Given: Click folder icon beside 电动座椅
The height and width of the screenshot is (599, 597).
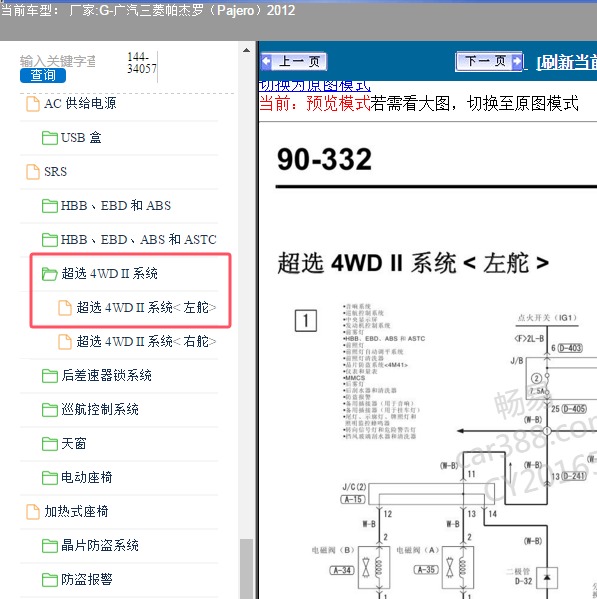Looking at the screenshot, I should [50, 478].
